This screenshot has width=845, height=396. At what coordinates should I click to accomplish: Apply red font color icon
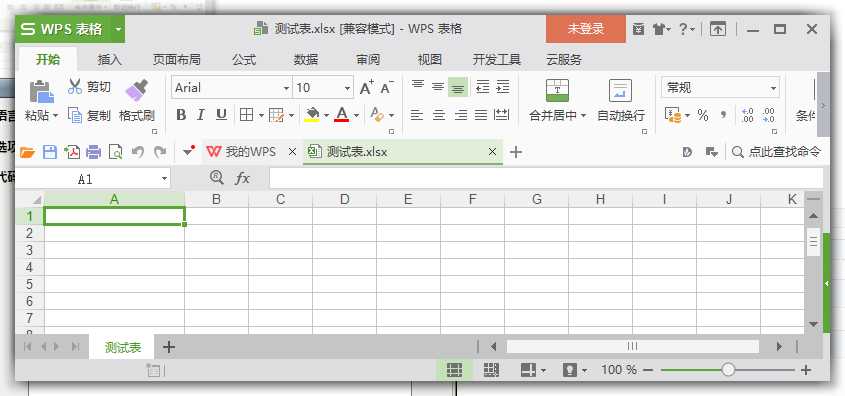pos(342,115)
